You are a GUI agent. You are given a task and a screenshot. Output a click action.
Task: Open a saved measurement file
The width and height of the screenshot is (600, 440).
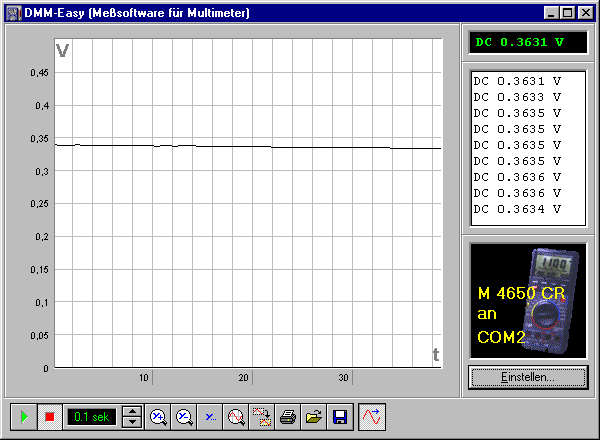(314, 416)
